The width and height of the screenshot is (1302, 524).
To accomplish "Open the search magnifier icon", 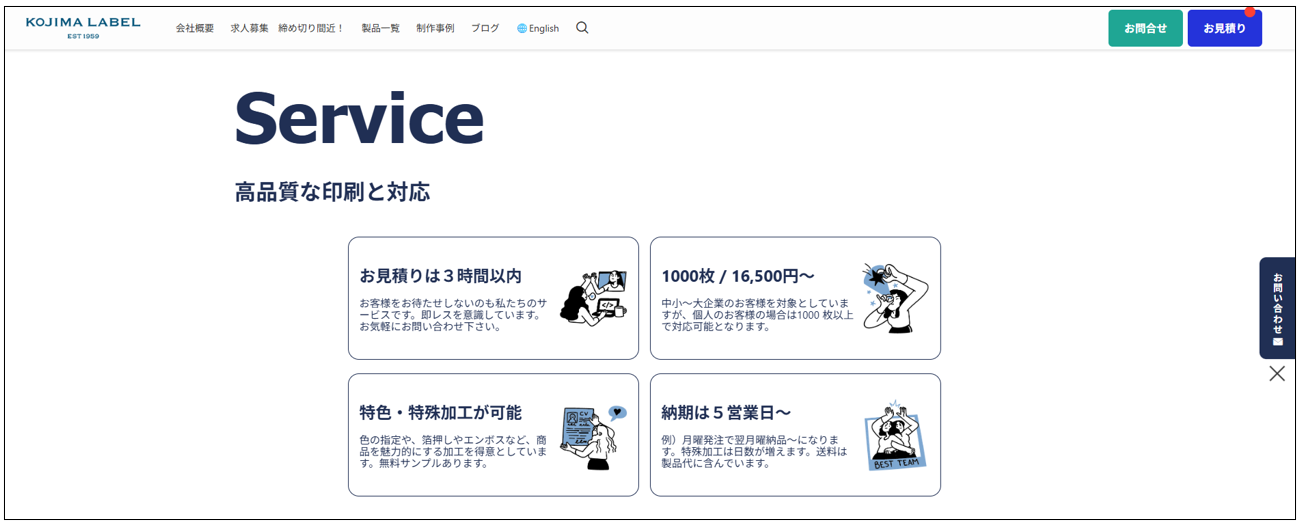I will (x=582, y=28).
